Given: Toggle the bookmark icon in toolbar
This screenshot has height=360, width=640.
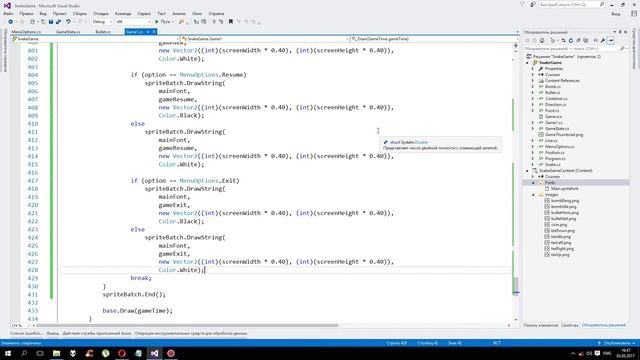Looking at the screenshot, I should (x=231, y=22).
